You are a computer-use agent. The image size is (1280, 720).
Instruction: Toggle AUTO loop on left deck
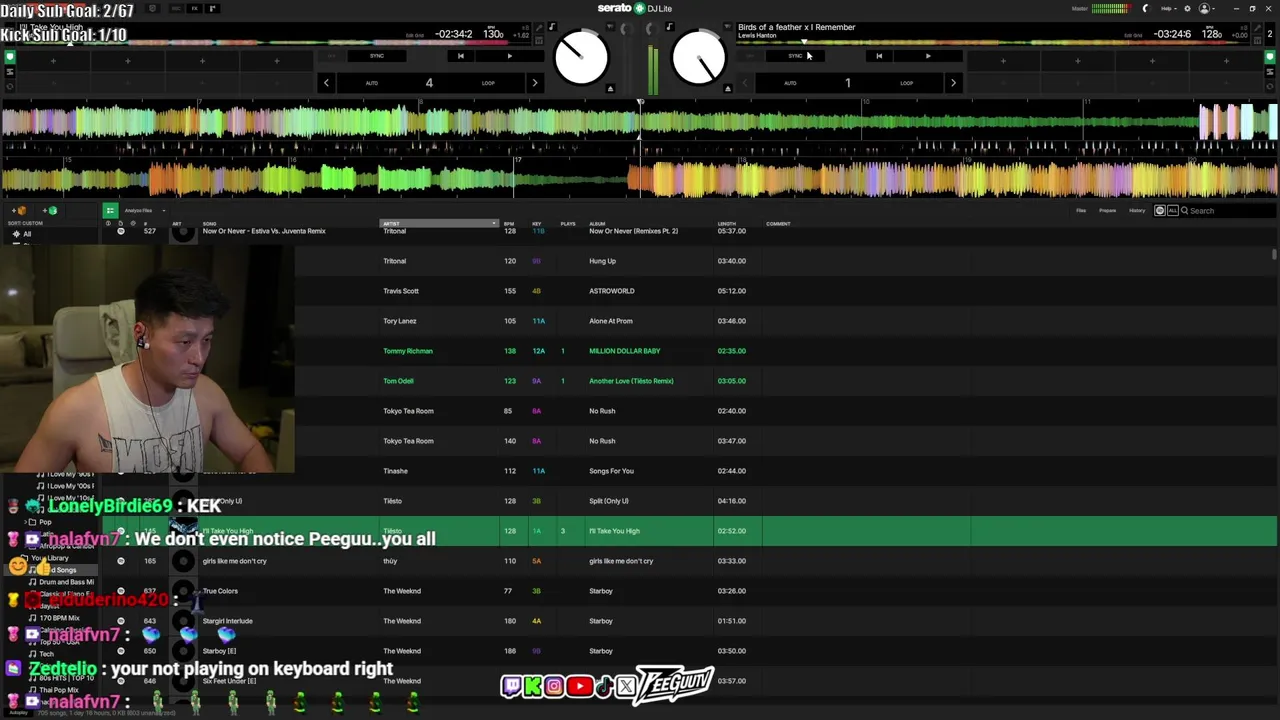point(372,83)
